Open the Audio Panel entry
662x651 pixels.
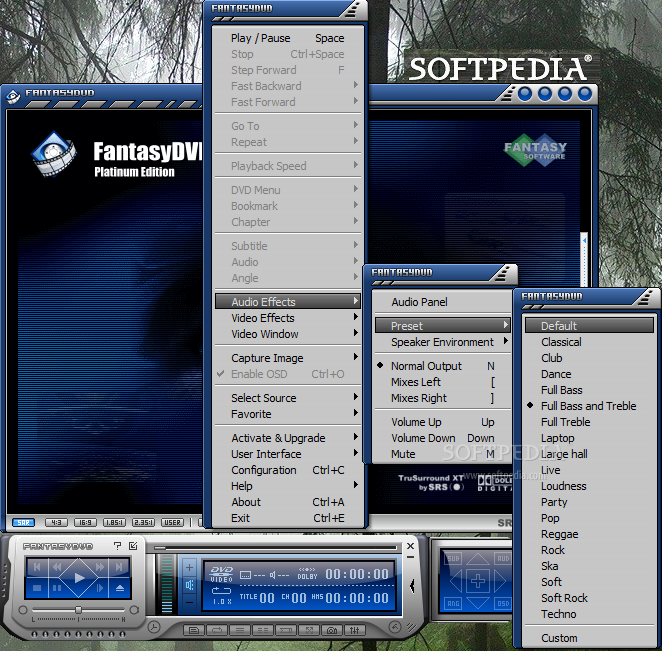click(x=442, y=302)
